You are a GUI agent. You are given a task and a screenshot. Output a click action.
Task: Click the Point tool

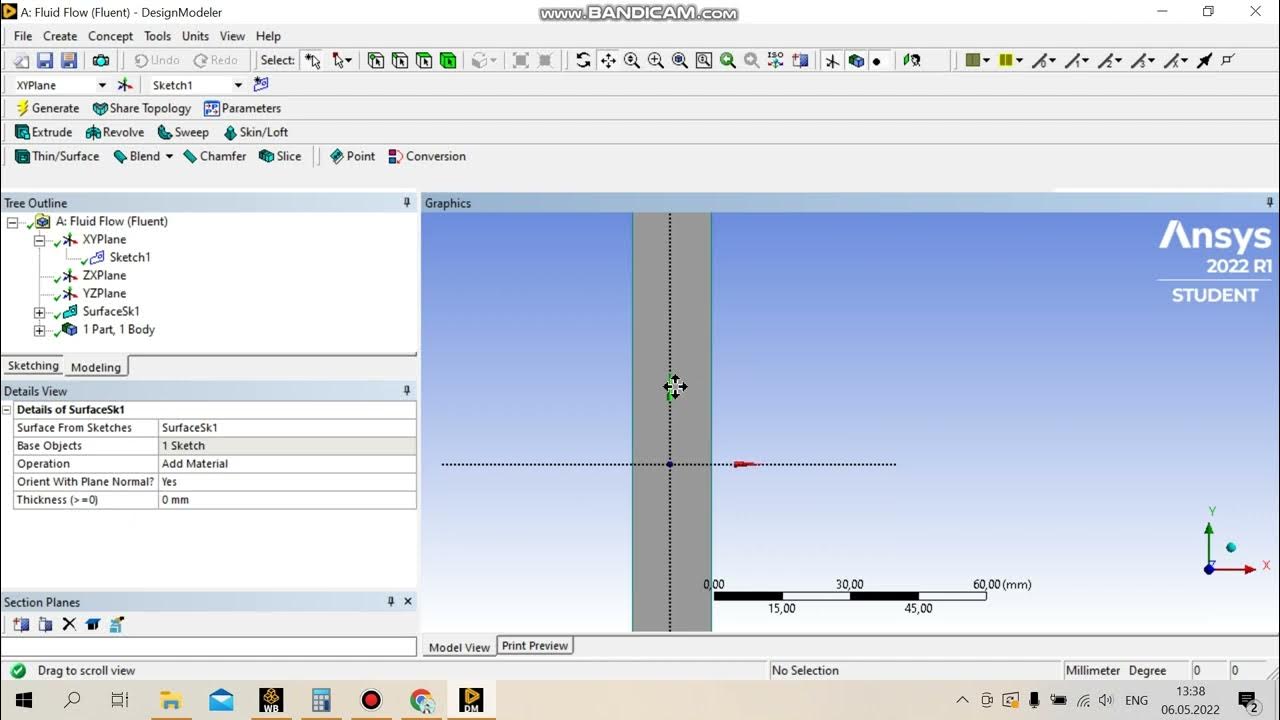point(352,156)
